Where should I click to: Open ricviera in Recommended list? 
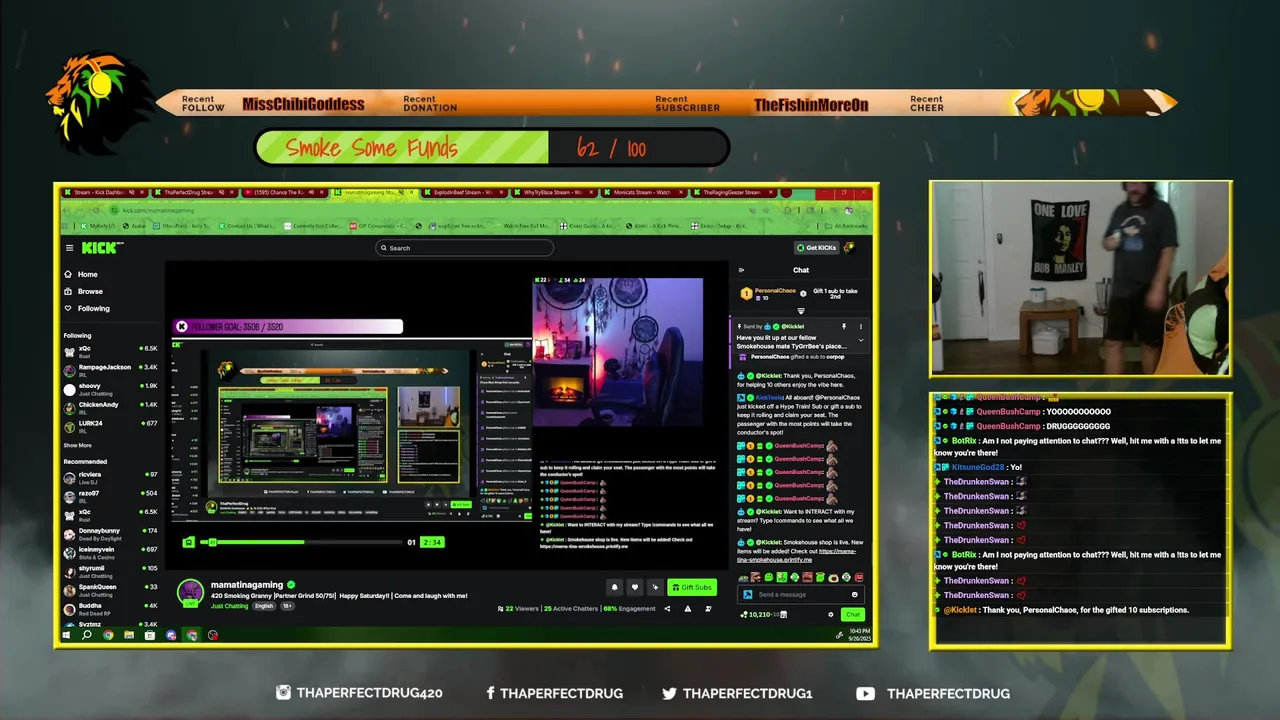point(110,476)
